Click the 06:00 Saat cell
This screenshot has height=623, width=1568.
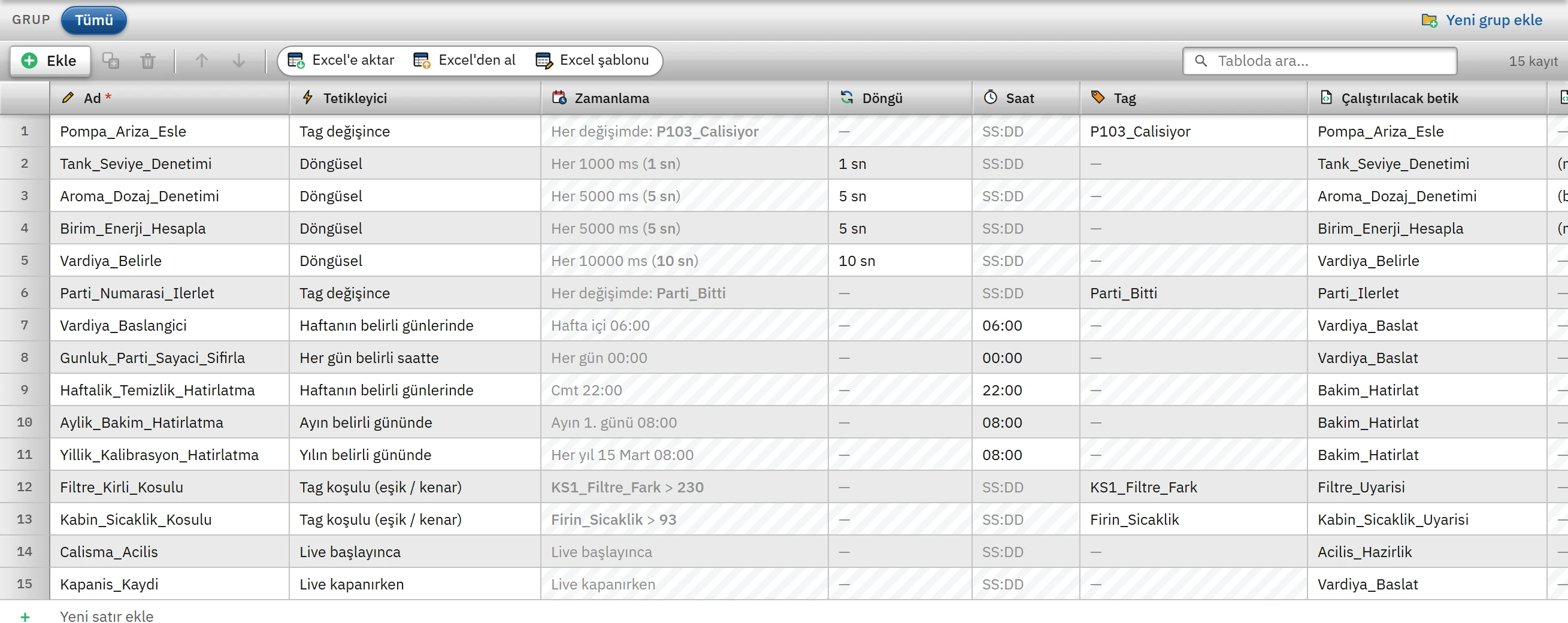[x=1026, y=325]
